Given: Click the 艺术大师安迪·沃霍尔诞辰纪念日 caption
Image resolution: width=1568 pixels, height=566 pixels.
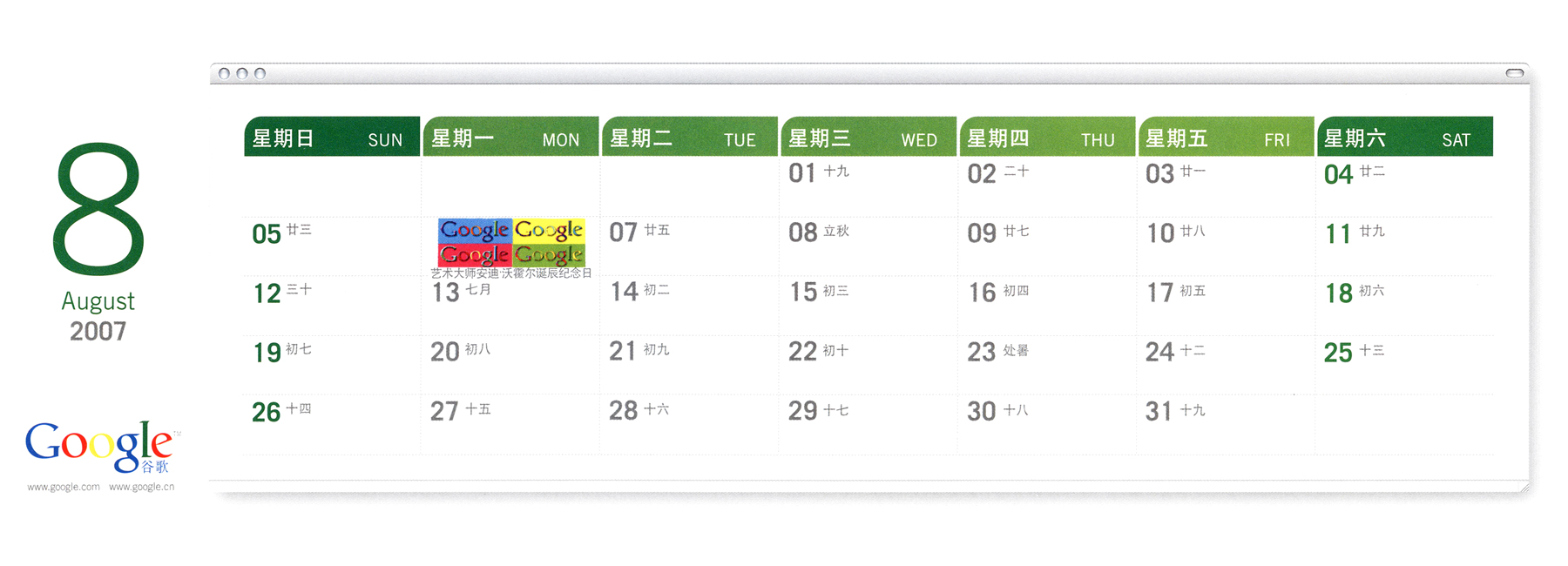Looking at the screenshot, I should coord(511,273).
